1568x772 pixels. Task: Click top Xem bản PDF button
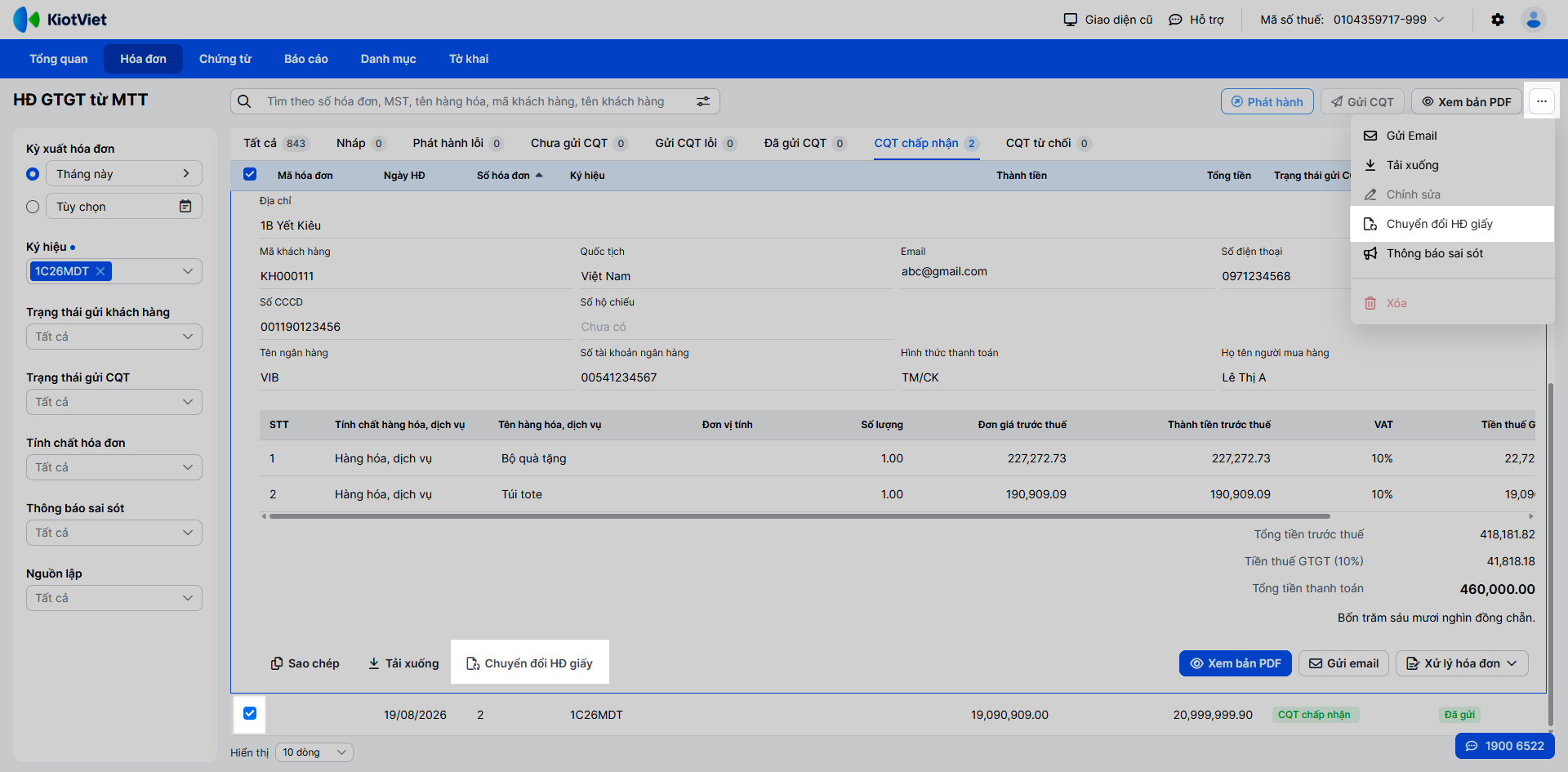1467,101
